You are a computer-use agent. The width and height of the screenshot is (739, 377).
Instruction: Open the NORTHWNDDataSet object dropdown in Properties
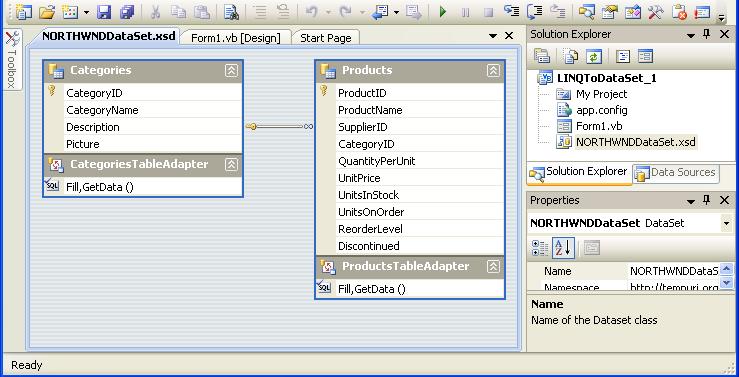point(726,223)
